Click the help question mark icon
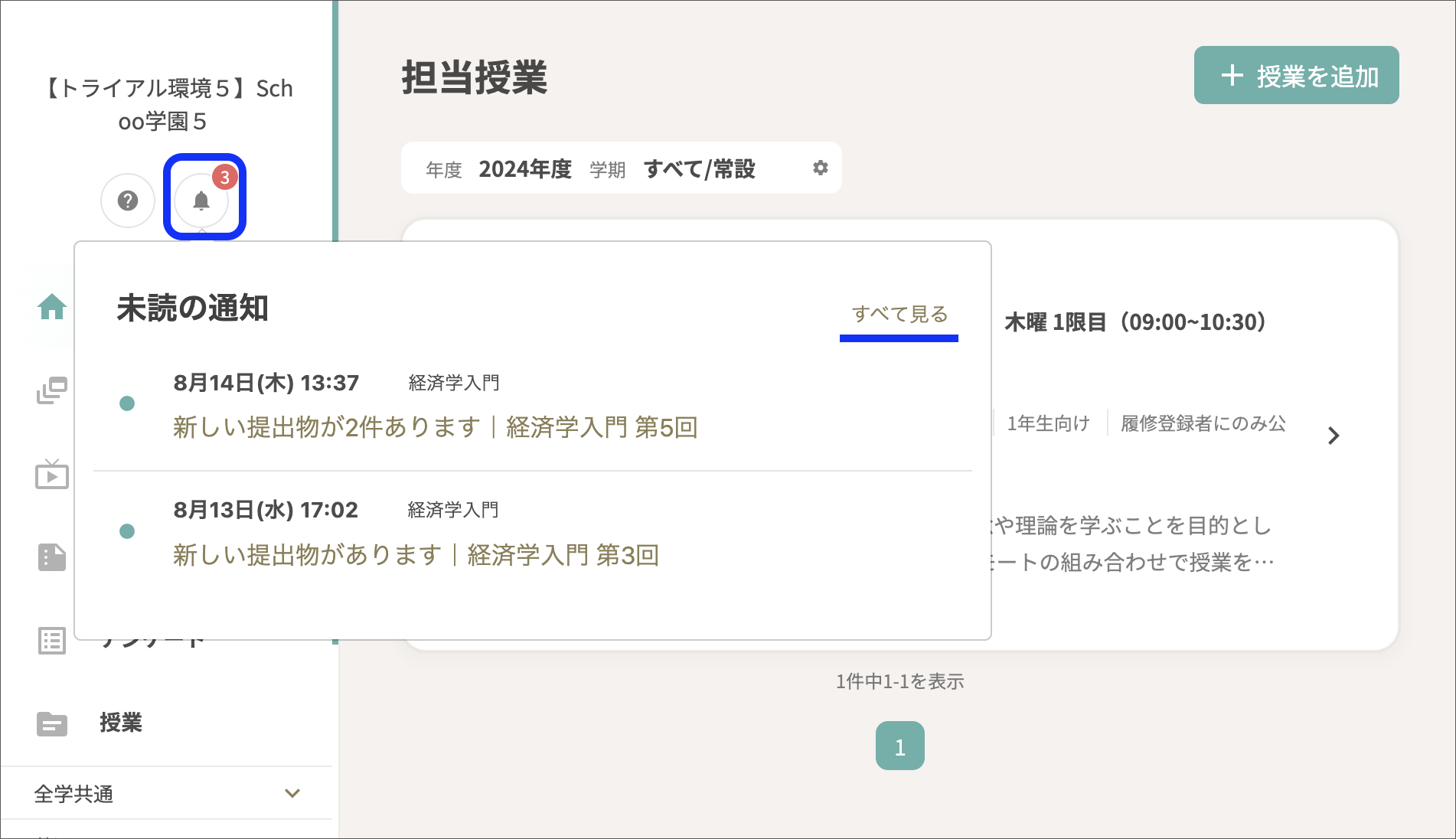This screenshot has width=1456, height=839. (x=128, y=201)
